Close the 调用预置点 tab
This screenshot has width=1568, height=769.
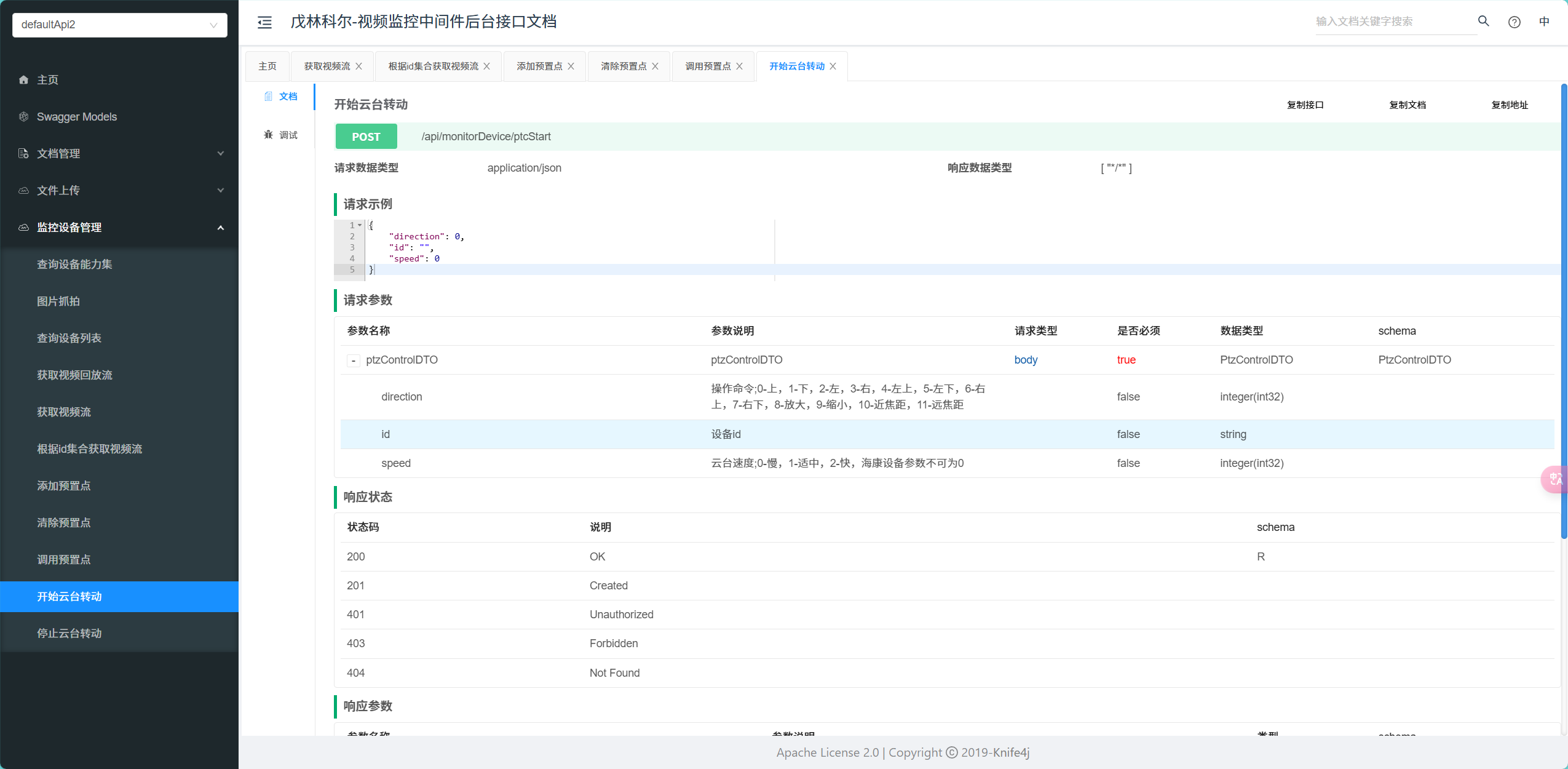click(x=740, y=66)
